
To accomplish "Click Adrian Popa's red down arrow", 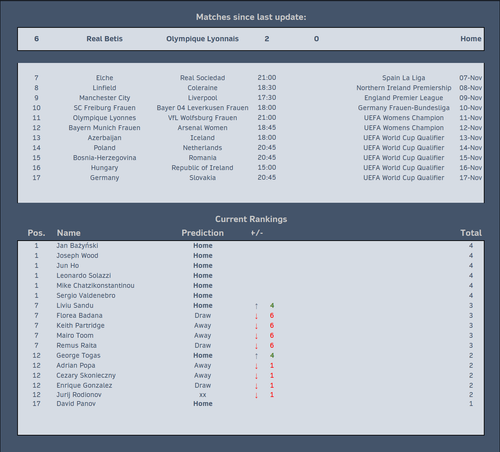I will 256,366.
